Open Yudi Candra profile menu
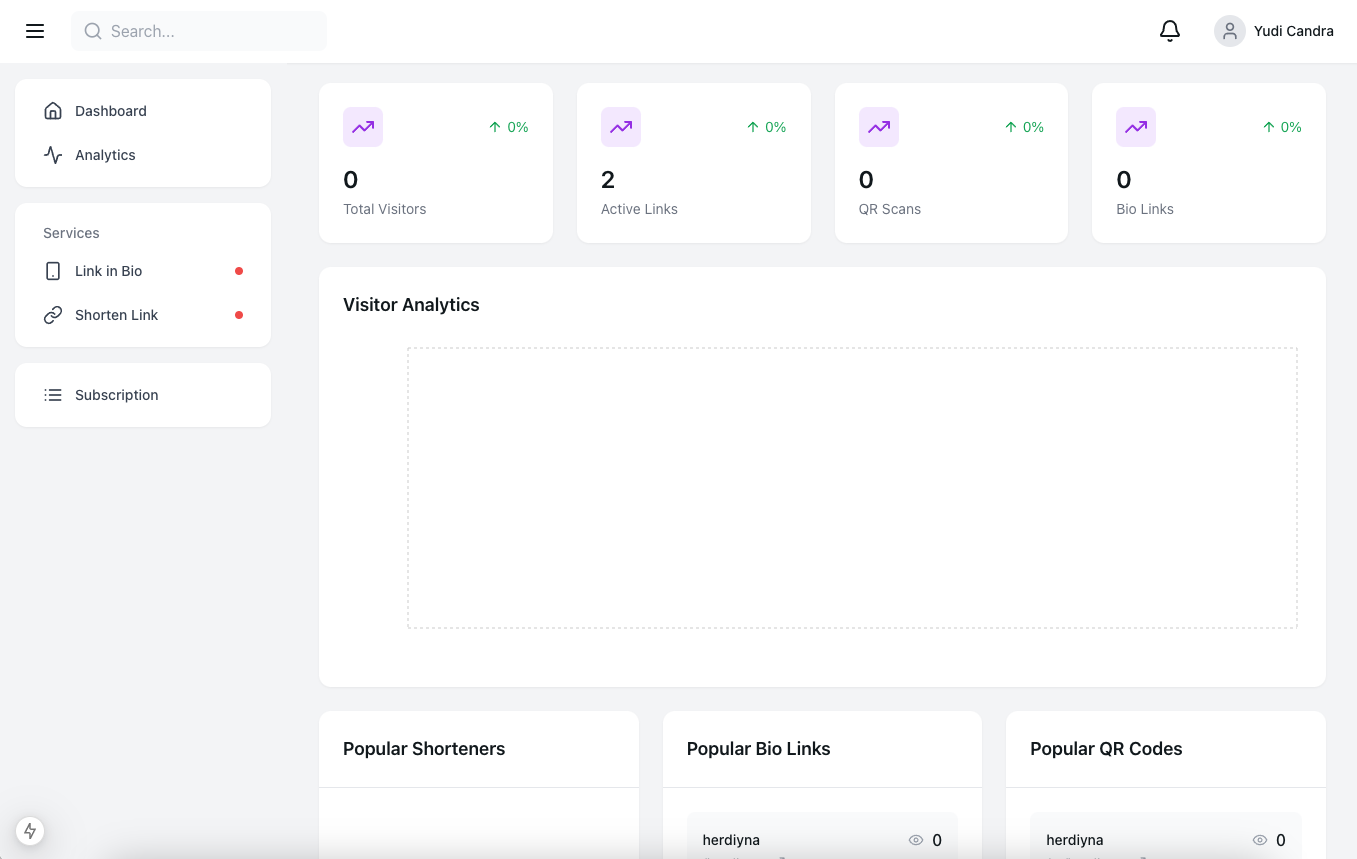The image size is (1357, 859). point(1293,31)
